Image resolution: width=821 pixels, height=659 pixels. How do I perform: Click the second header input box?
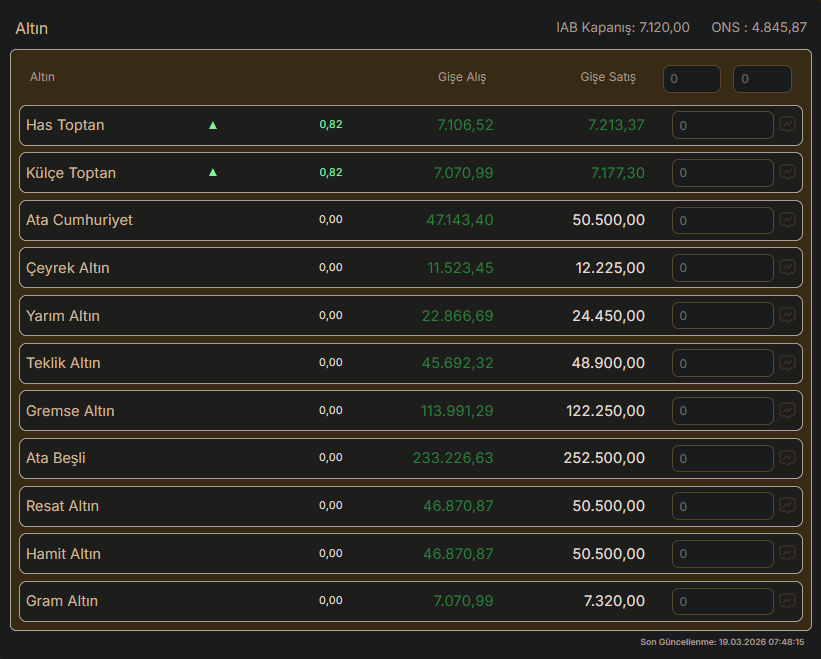[x=762, y=79]
